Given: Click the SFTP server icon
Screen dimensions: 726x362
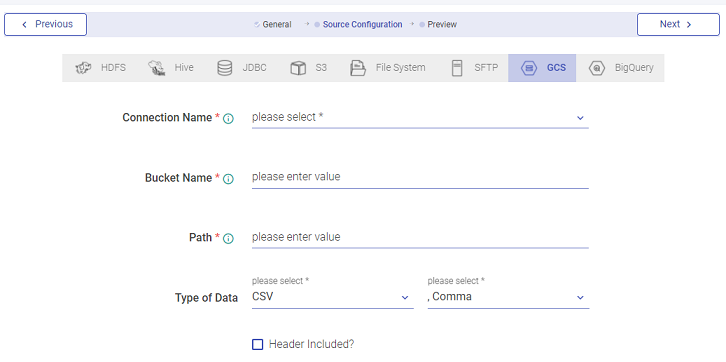Looking at the screenshot, I should coord(457,68).
